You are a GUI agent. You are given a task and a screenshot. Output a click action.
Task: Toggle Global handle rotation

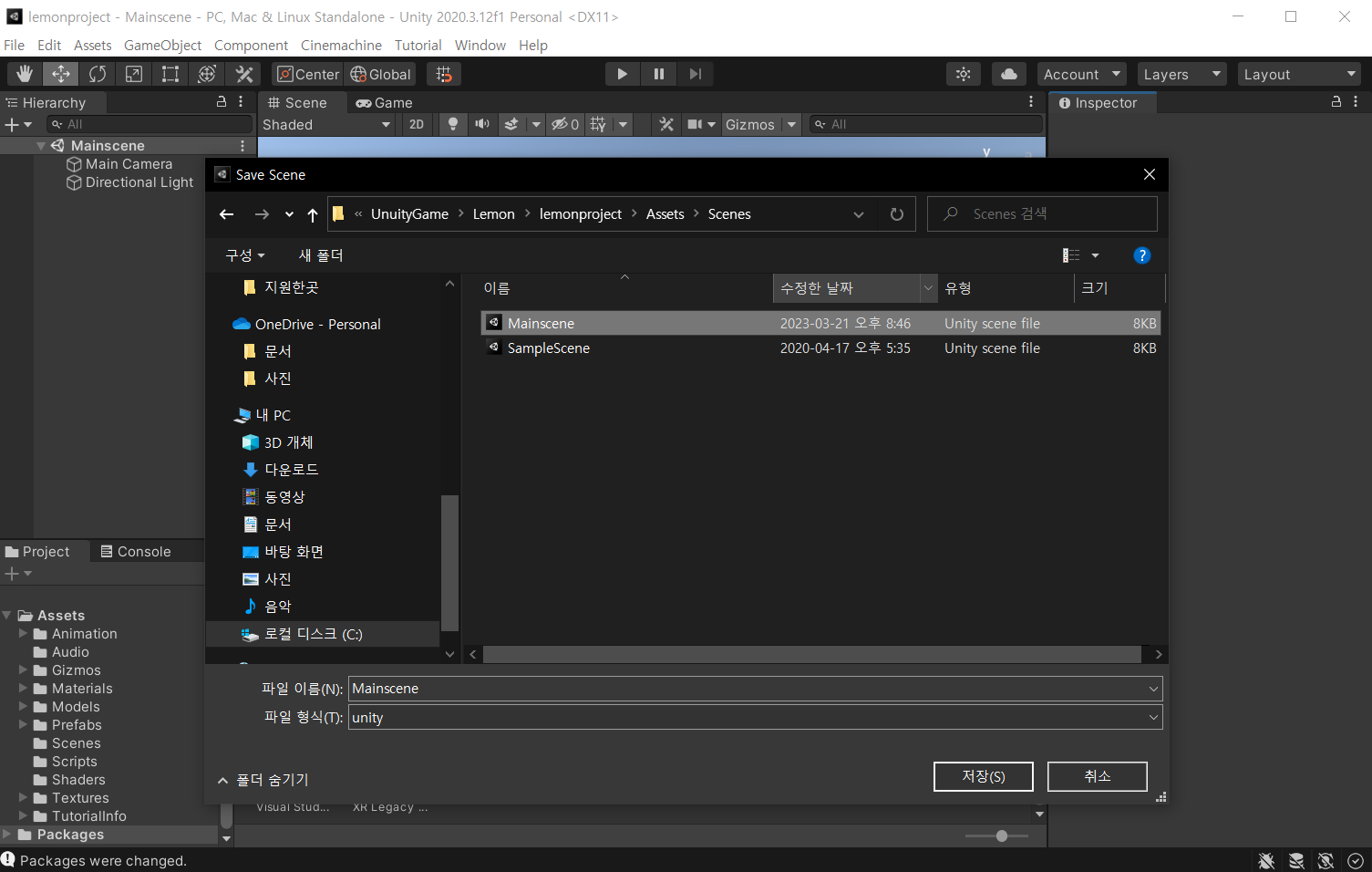(381, 74)
